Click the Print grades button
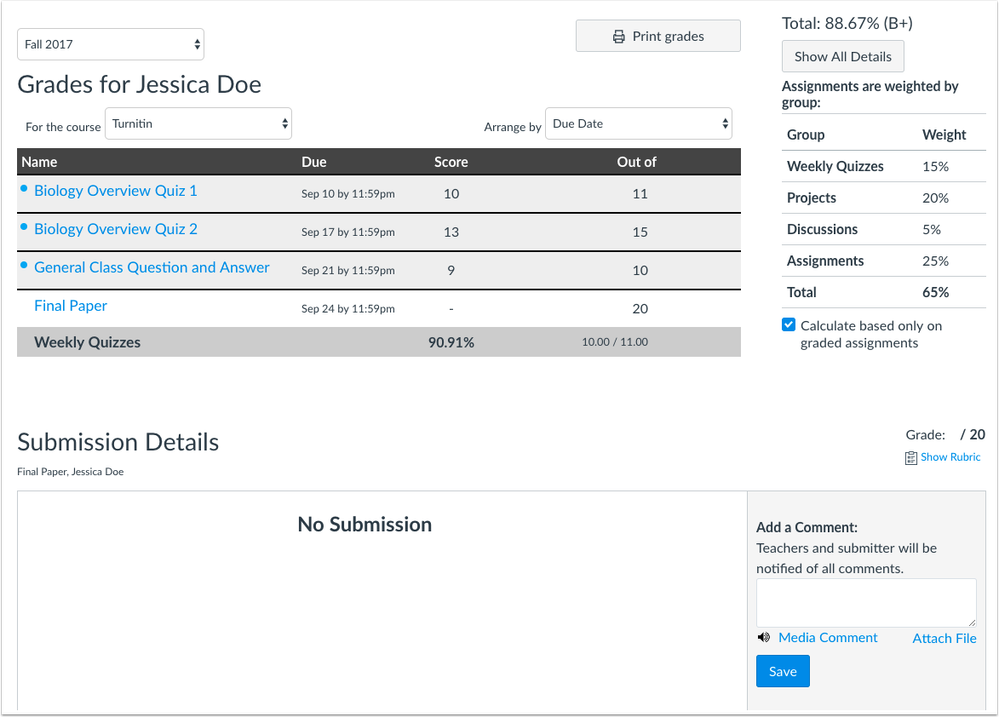The height and width of the screenshot is (717, 999). (x=657, y=36)
